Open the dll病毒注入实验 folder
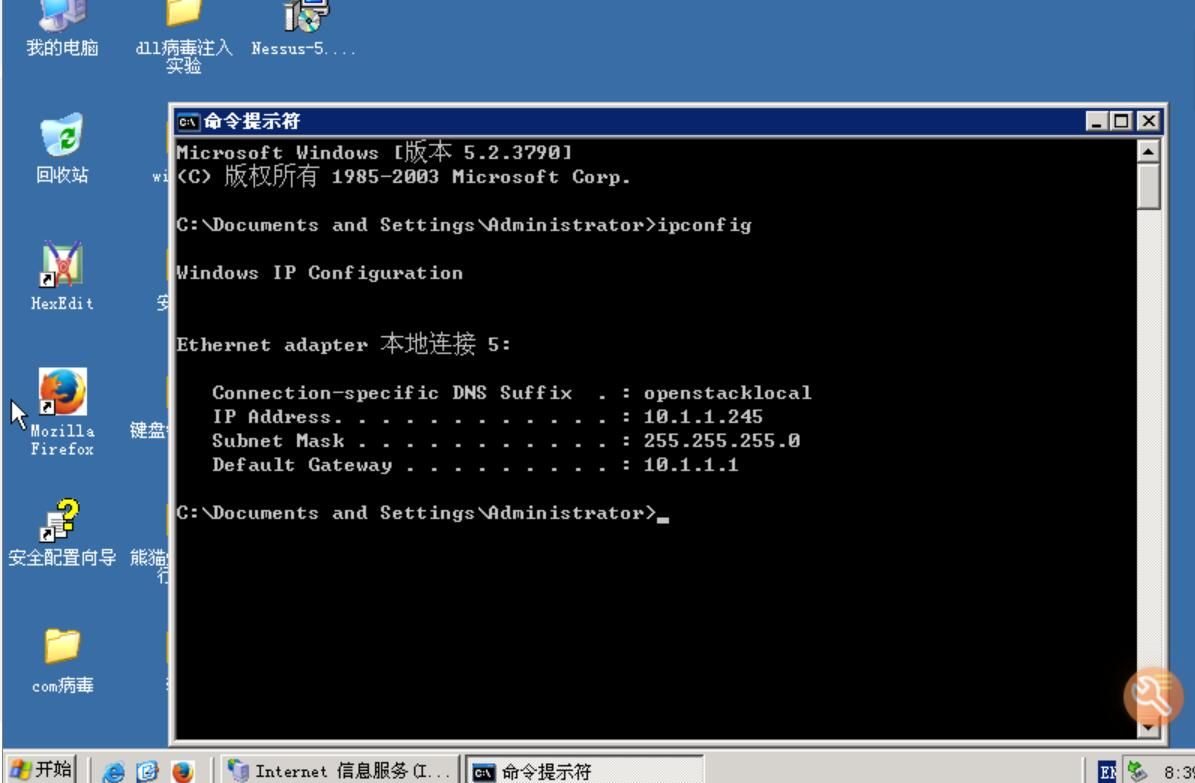Image resolution: width=1195 pixels, height=783 pixels. [x=184, y=37]
